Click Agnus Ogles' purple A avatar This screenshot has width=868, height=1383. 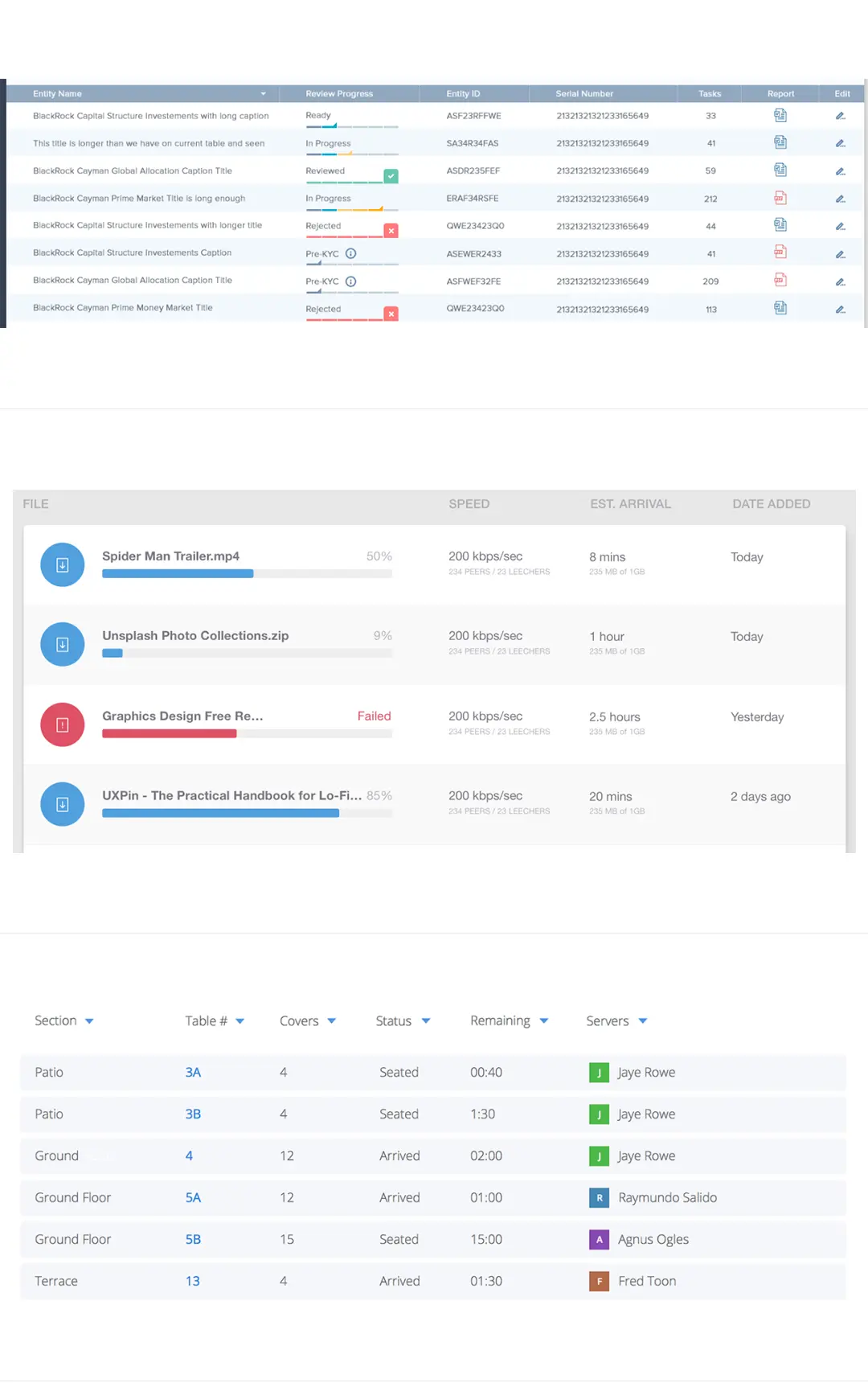pos(600,1240)
